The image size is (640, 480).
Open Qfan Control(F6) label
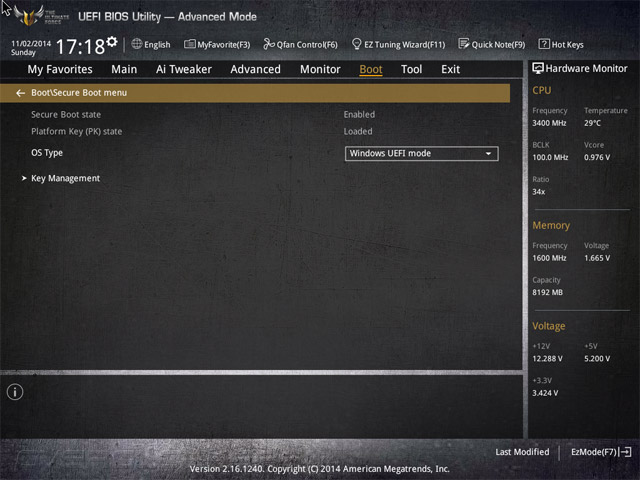(x=307, y=45)
